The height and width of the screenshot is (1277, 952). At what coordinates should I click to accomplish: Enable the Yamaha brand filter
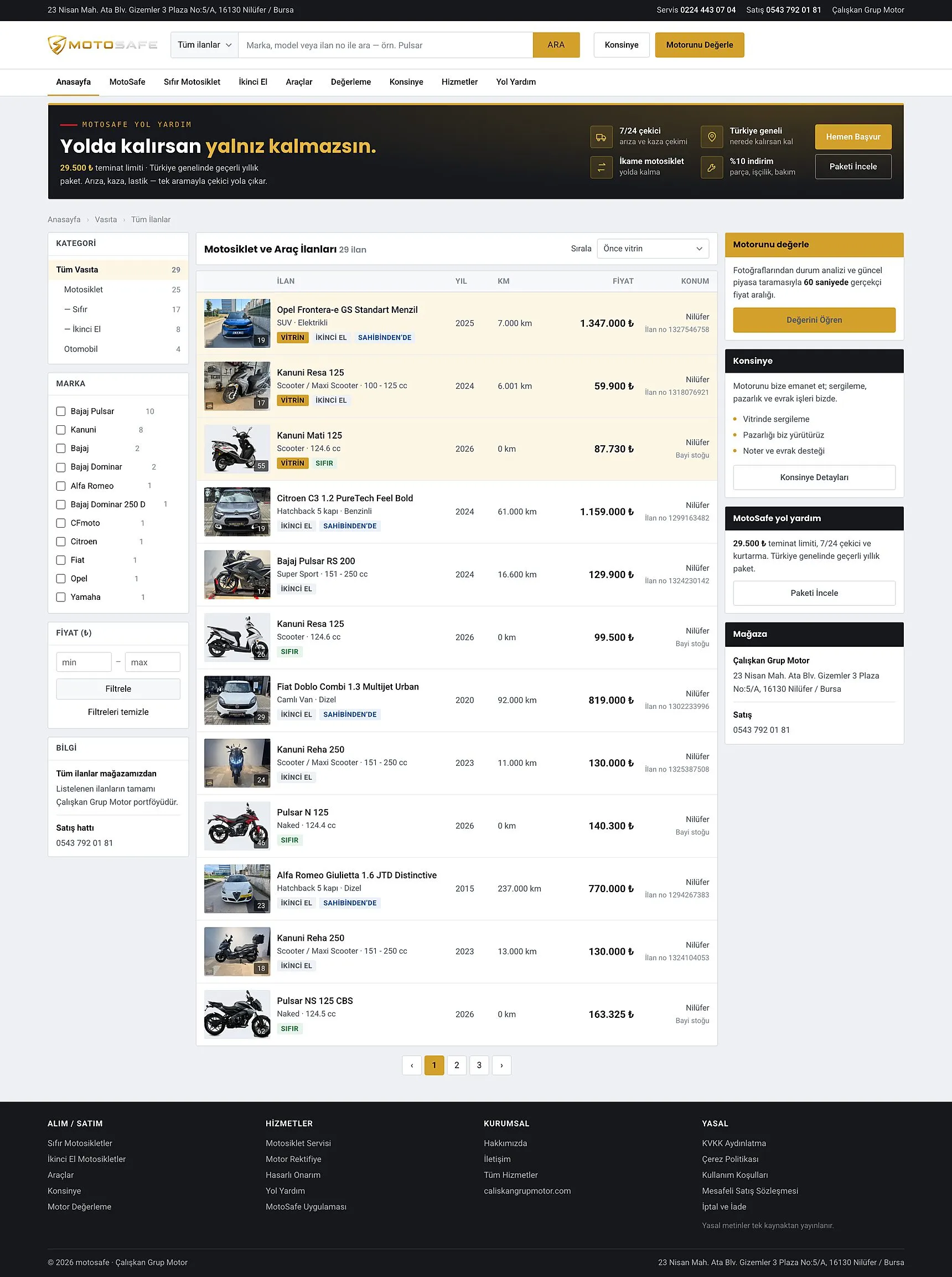point(60,597)
